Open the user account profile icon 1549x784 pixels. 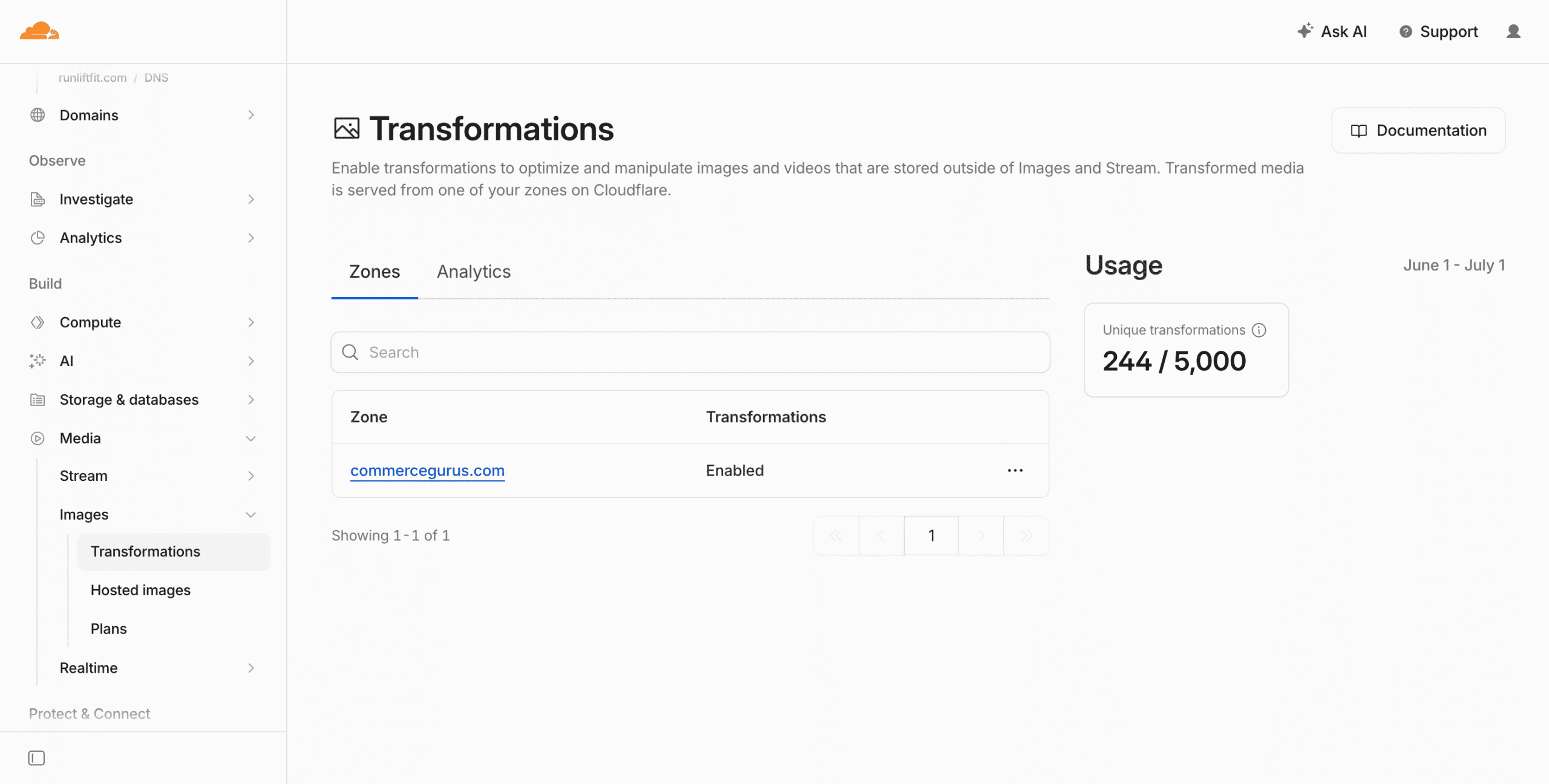coord(1513,31)
